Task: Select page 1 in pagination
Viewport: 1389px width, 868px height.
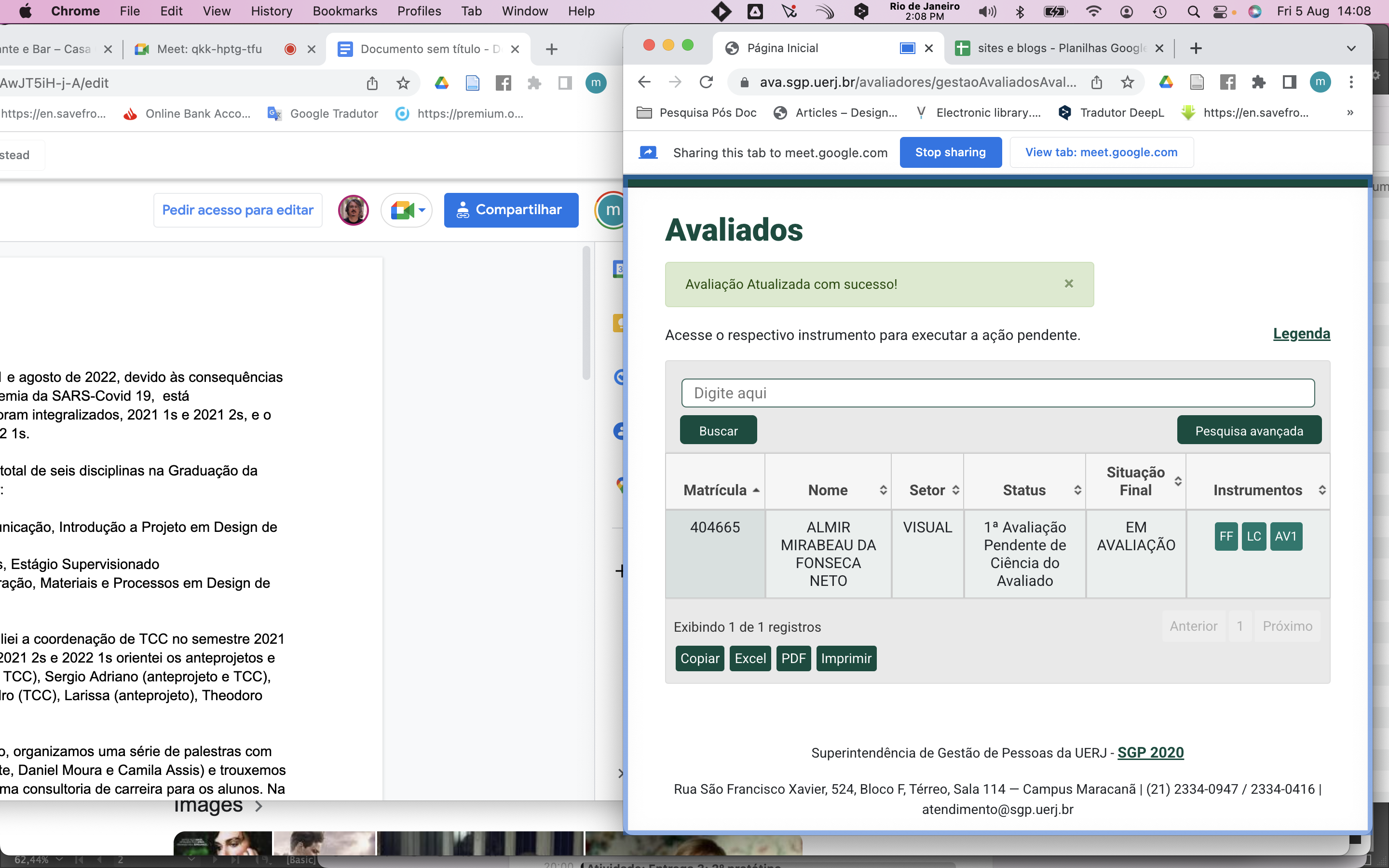Action: [x=1240, y=626]
